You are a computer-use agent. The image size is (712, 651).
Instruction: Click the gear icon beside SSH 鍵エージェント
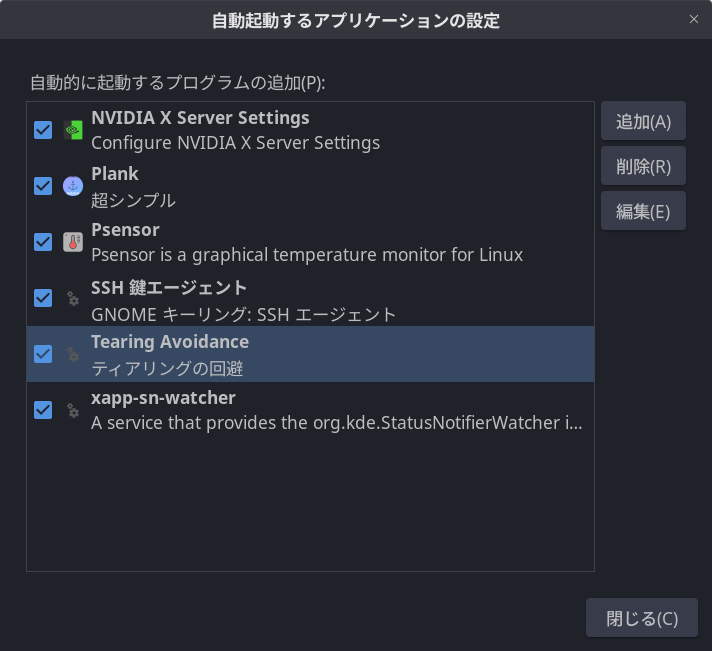(73, 298)
